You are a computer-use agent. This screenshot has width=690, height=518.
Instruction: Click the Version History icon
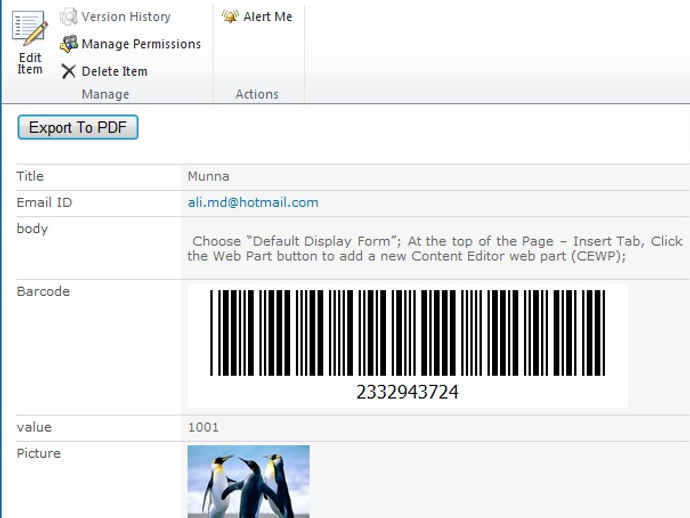[x=69, y=17]
